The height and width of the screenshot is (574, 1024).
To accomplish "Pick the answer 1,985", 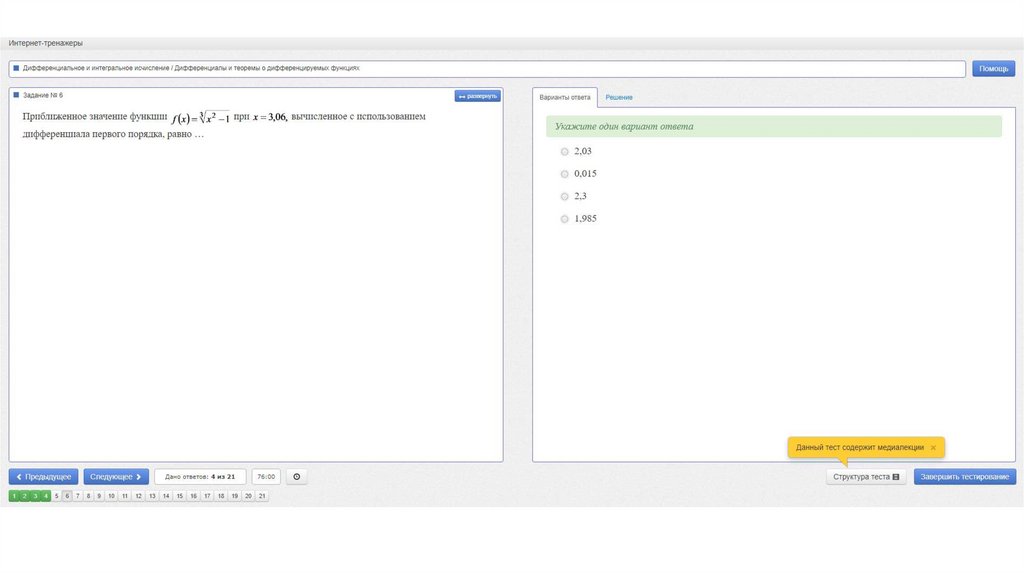I will pos(564,219).
